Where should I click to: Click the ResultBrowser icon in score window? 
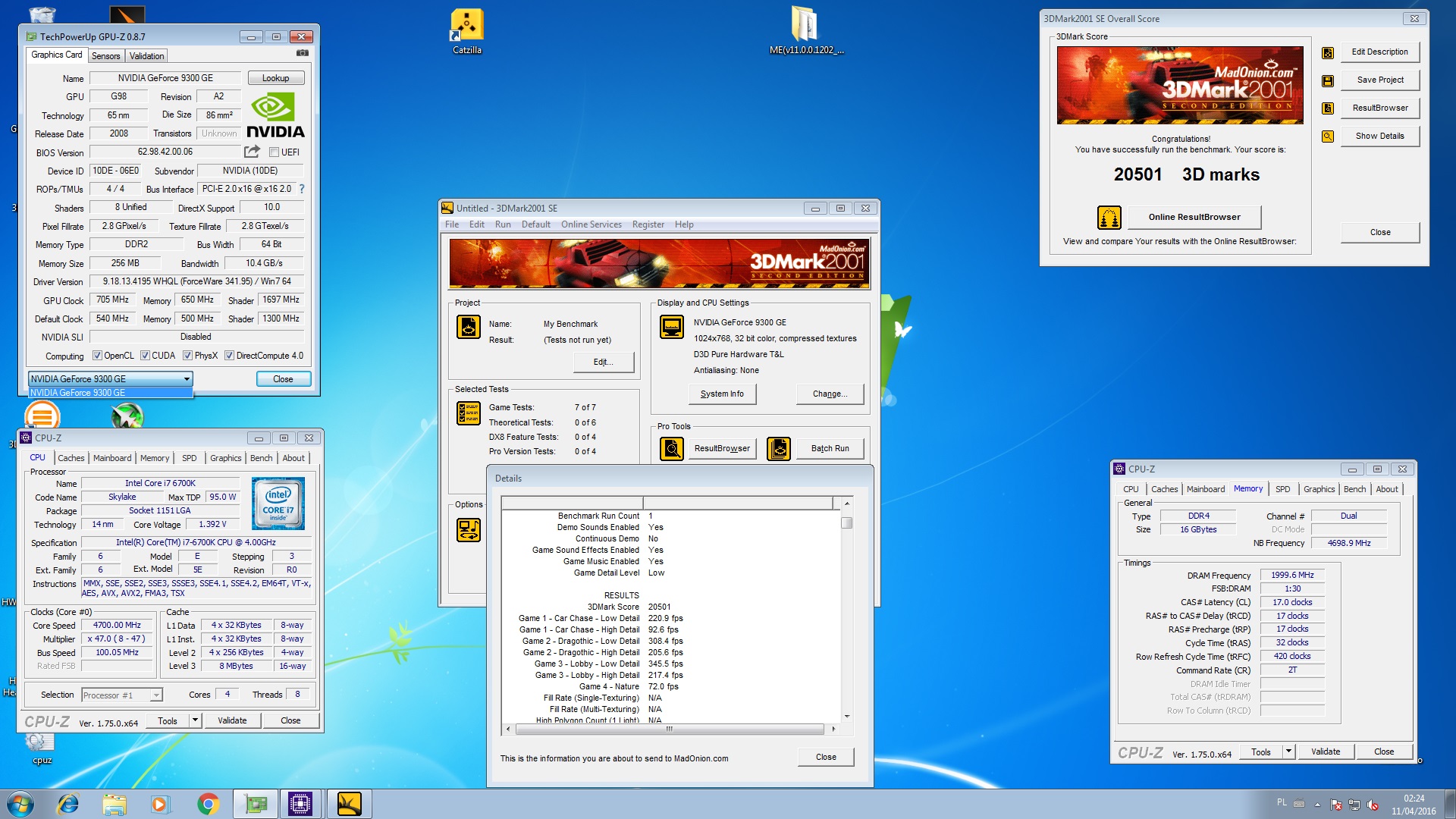pyautogui.click(x=1328, y=108)
